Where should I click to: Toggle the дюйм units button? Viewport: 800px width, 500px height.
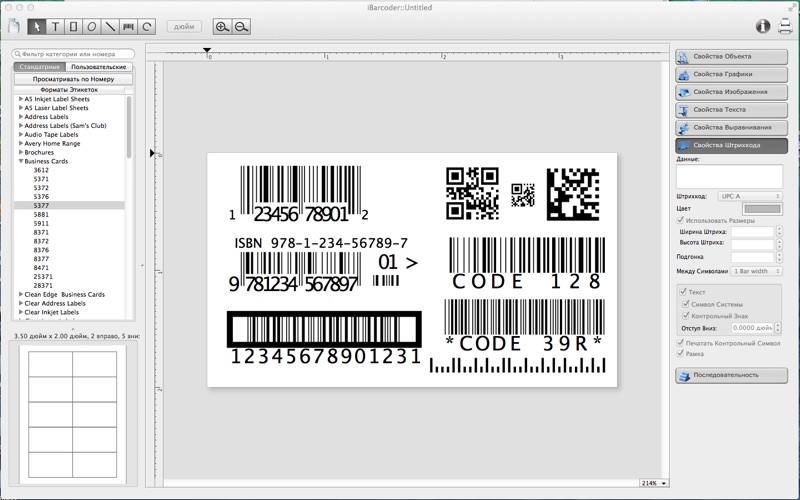184,27
